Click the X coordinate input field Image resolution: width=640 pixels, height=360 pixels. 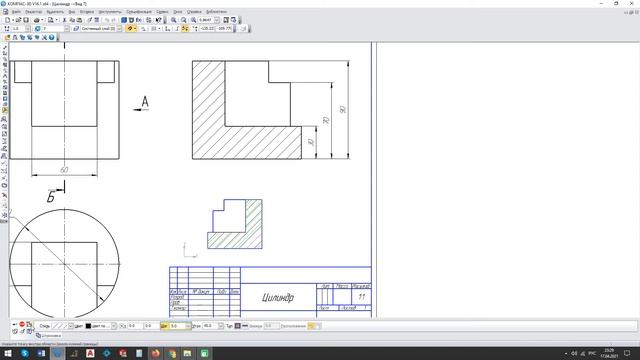point(135,326)
